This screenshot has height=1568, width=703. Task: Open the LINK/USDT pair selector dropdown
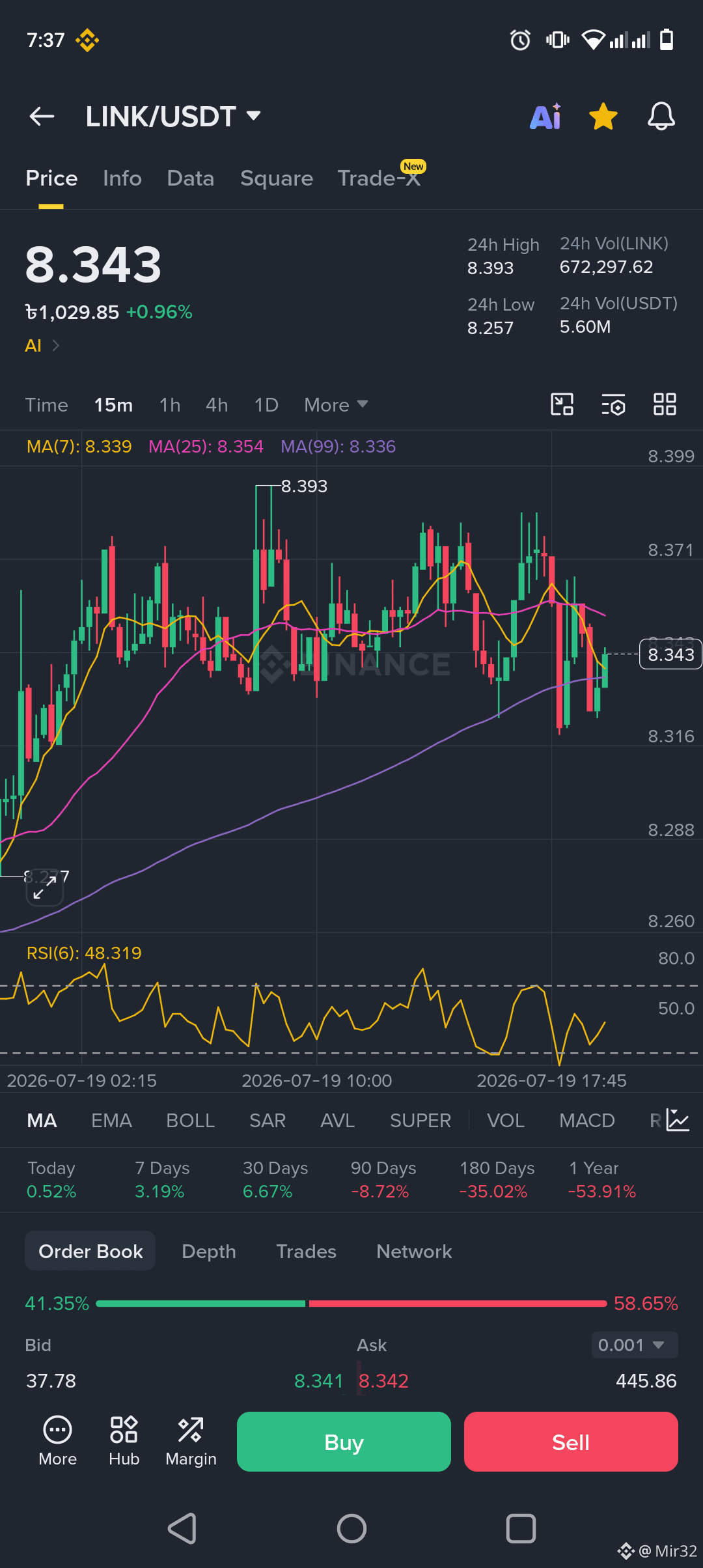click(x=173, y=117)
